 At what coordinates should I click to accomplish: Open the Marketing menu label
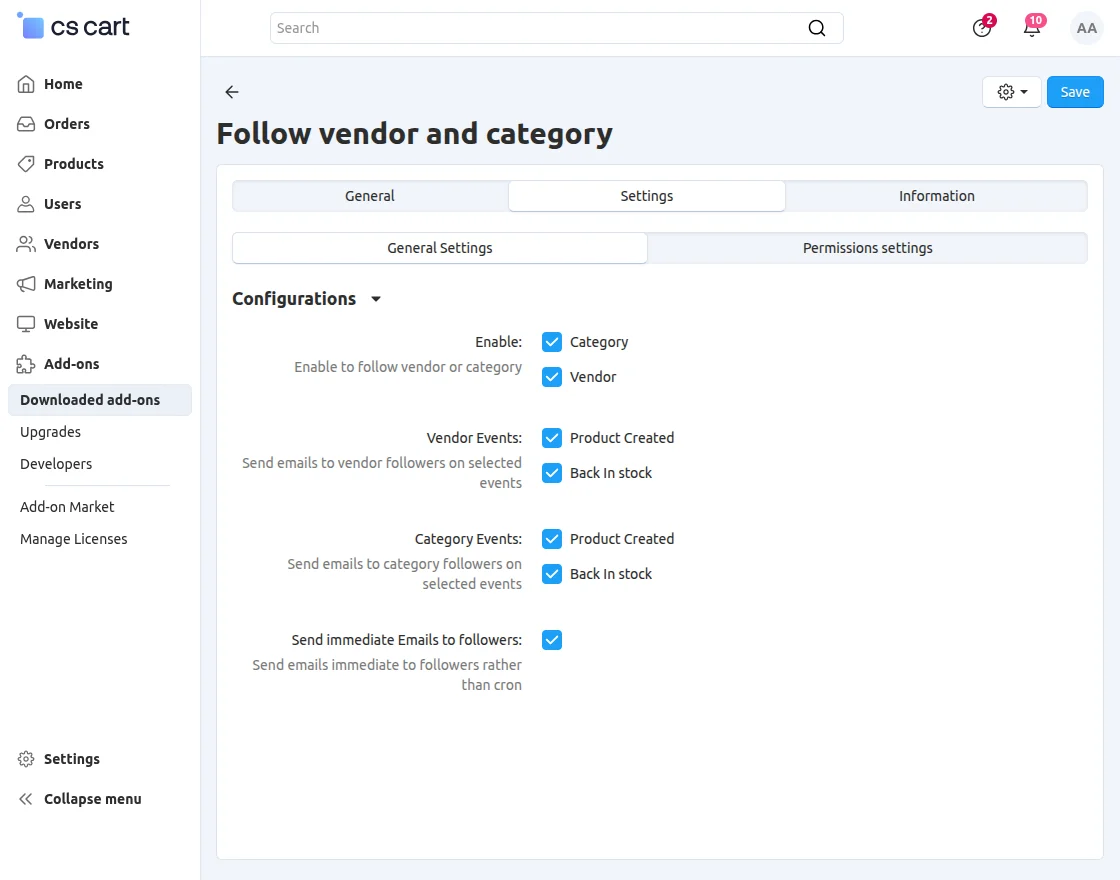point(78,284)
